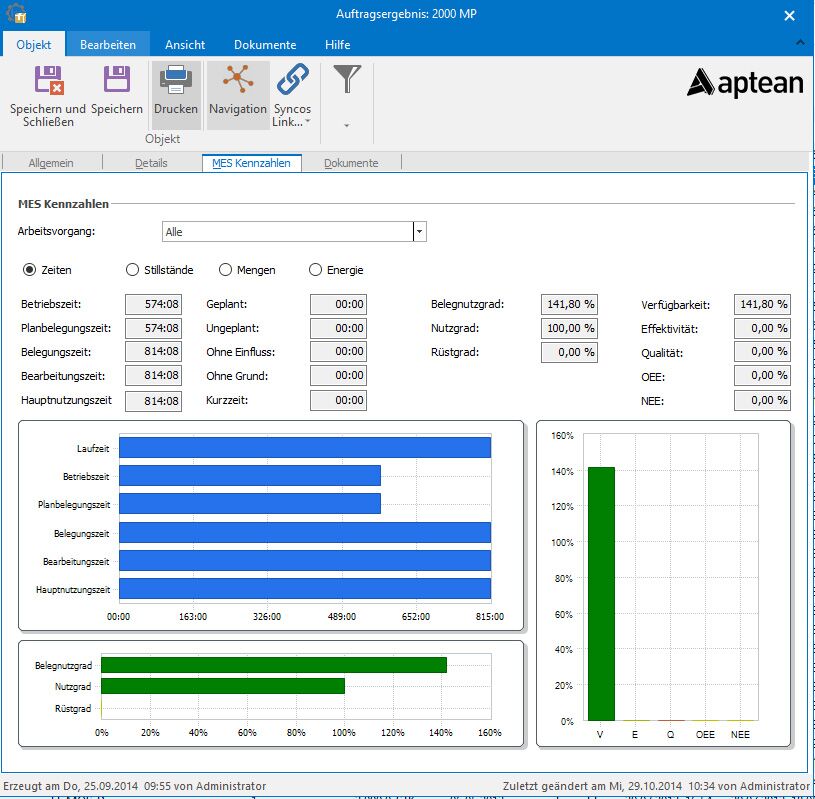Click the Navigation icon
The width and height of the screenshot is (815, 799).
[238, 91]
